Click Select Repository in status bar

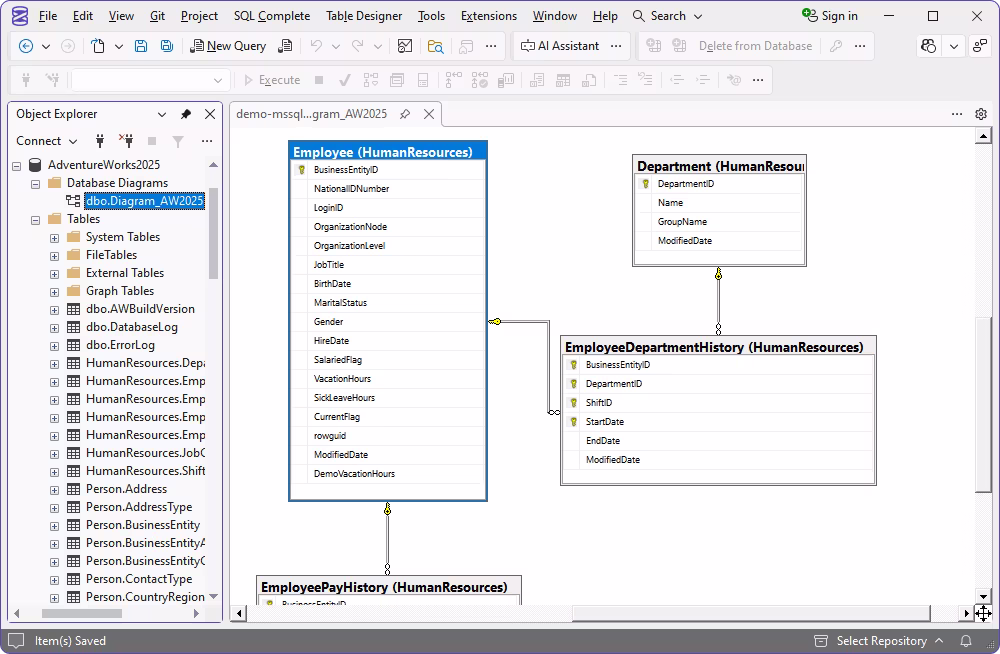click(x=879, y=641)
